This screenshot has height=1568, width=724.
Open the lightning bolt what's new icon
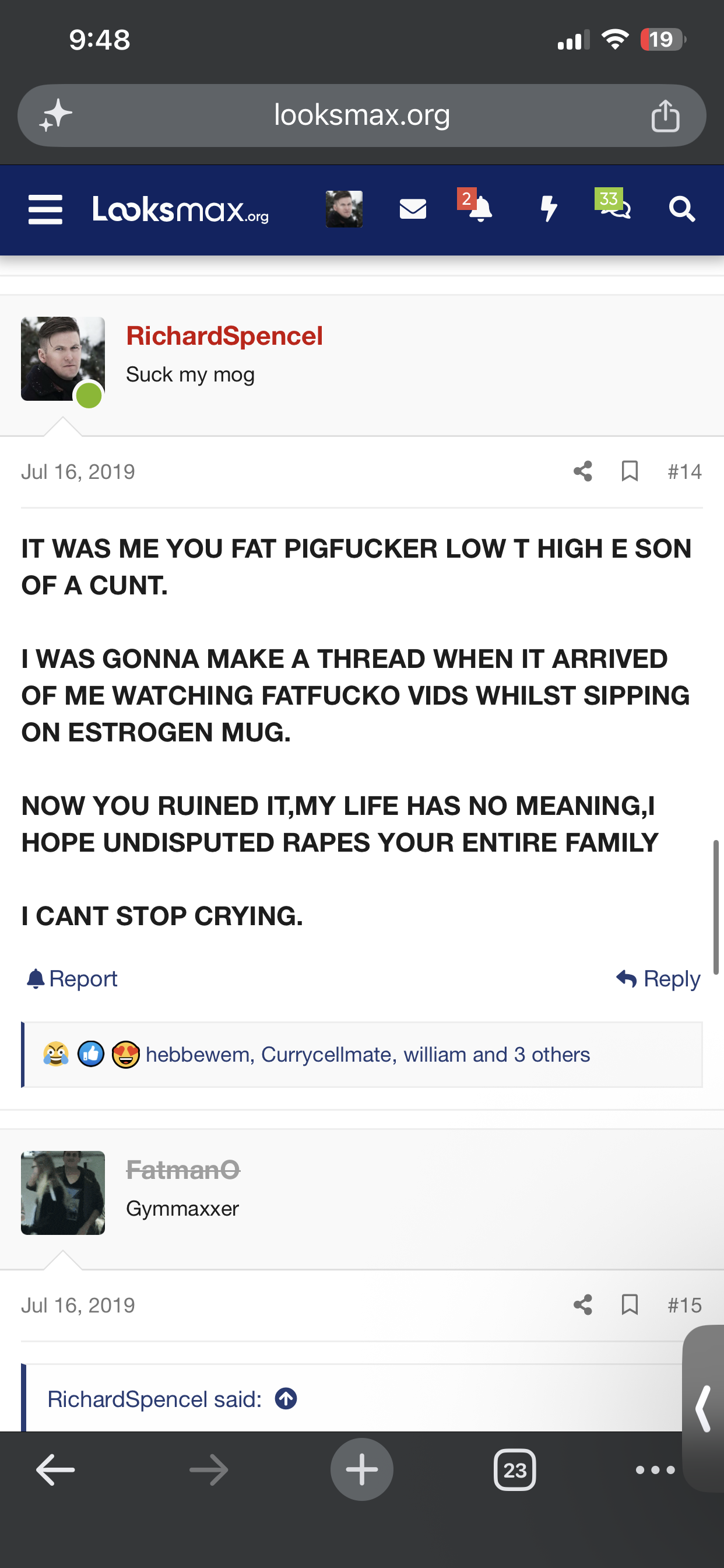click(x=549, y=209)
